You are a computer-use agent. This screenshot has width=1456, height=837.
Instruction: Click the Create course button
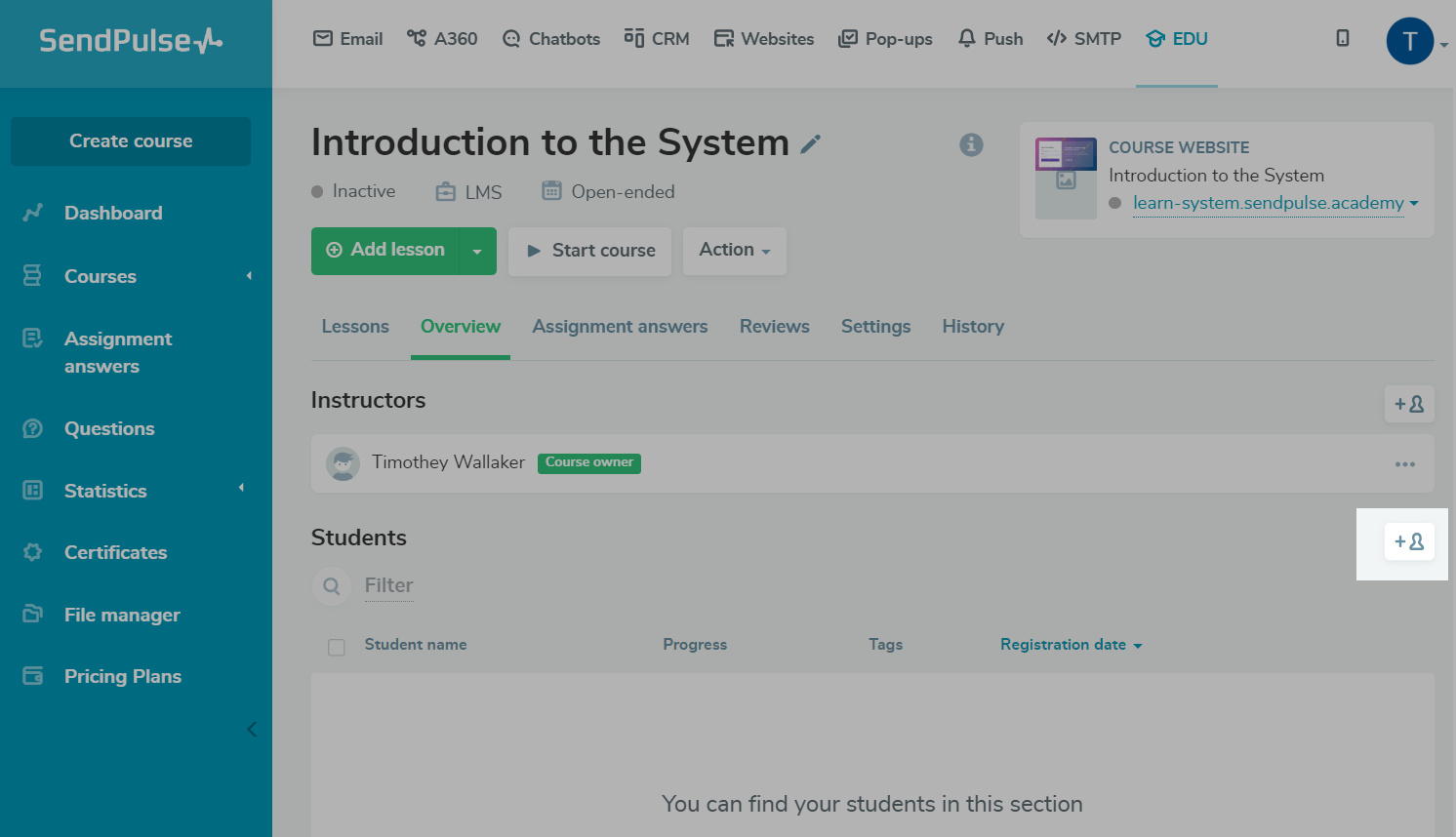[131, 141]
